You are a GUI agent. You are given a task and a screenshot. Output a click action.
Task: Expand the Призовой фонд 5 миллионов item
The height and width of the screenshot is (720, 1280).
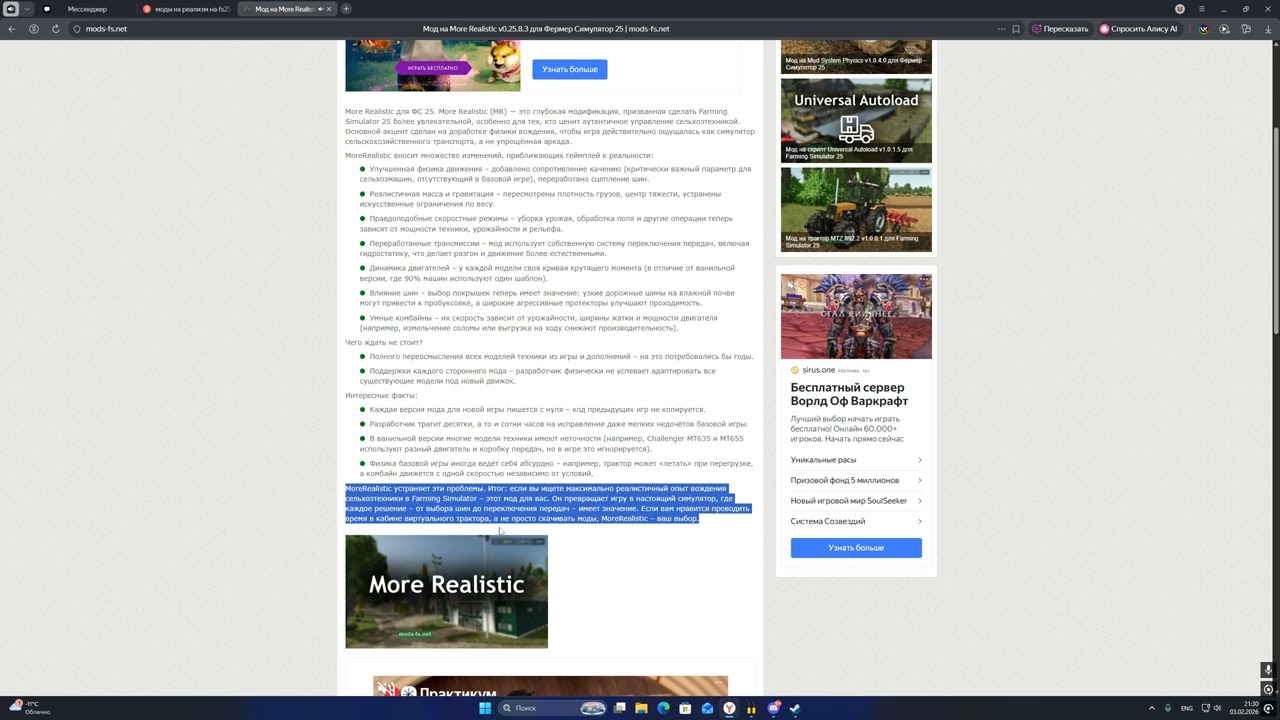856,480
